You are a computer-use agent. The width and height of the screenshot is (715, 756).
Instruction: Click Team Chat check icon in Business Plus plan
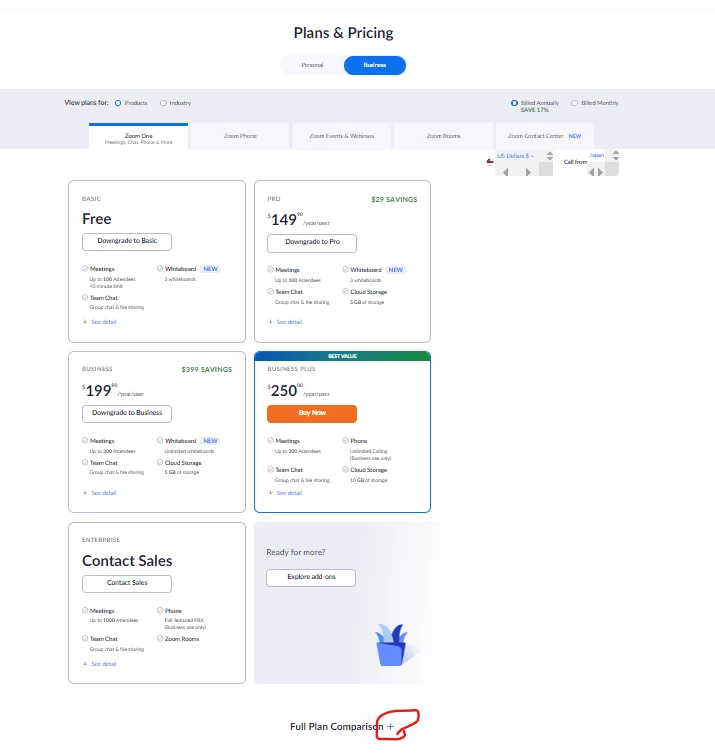pos(270,469)
